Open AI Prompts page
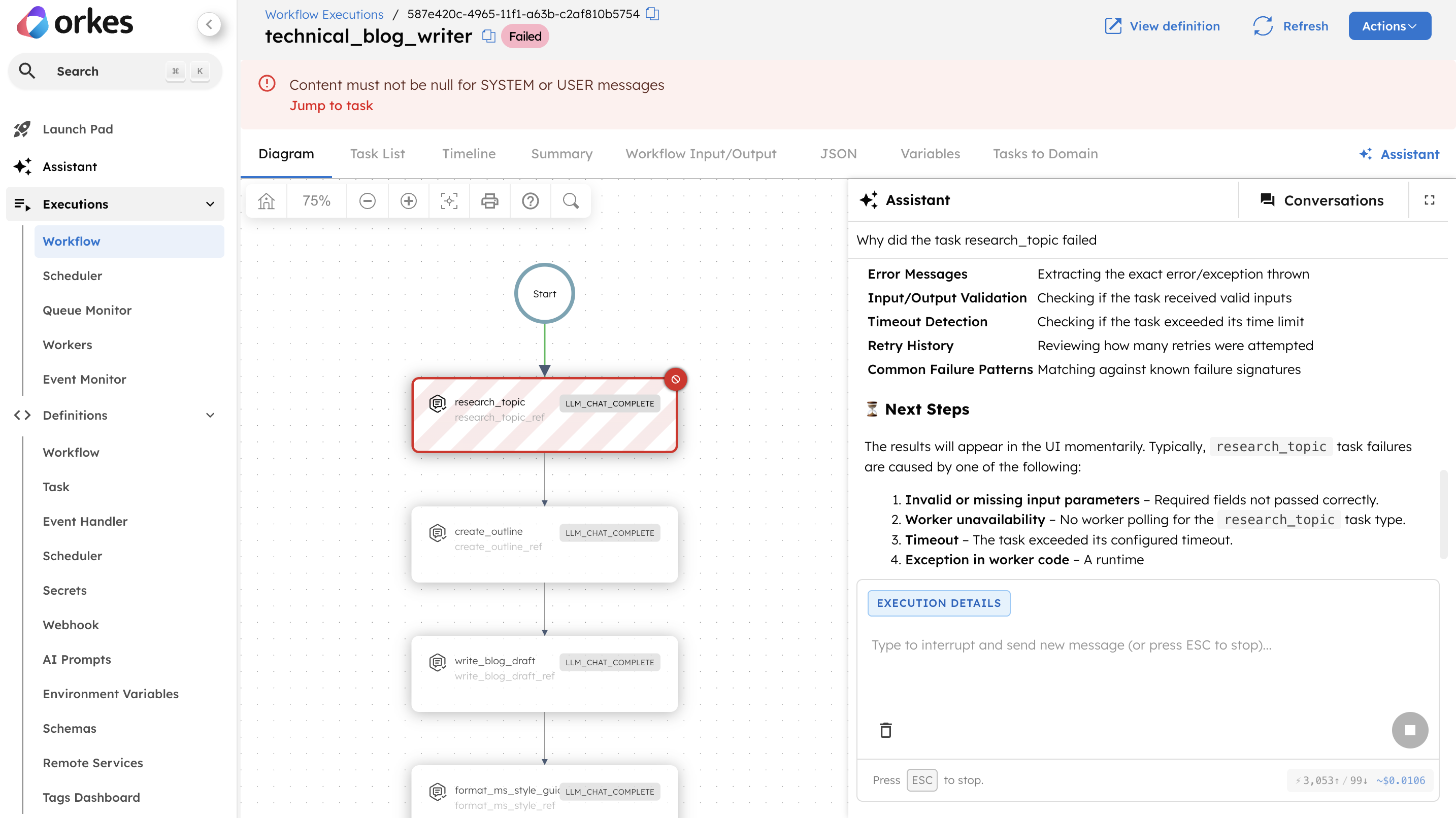This screenshot has width=1456, height=818. click(77, 659)
